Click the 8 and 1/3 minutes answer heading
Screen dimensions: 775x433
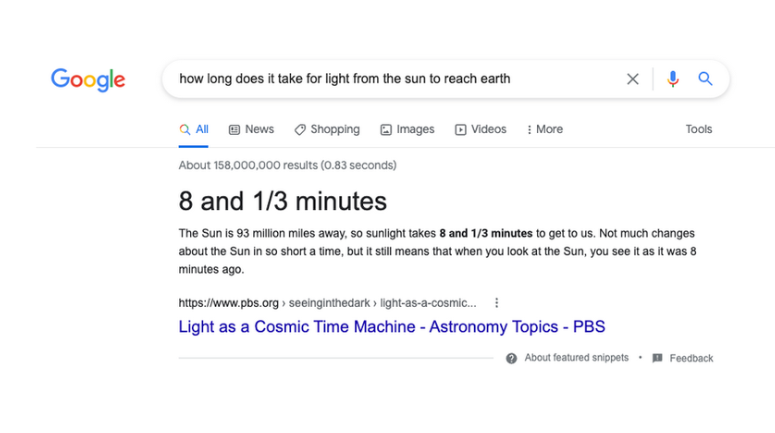tap(283, 201)
